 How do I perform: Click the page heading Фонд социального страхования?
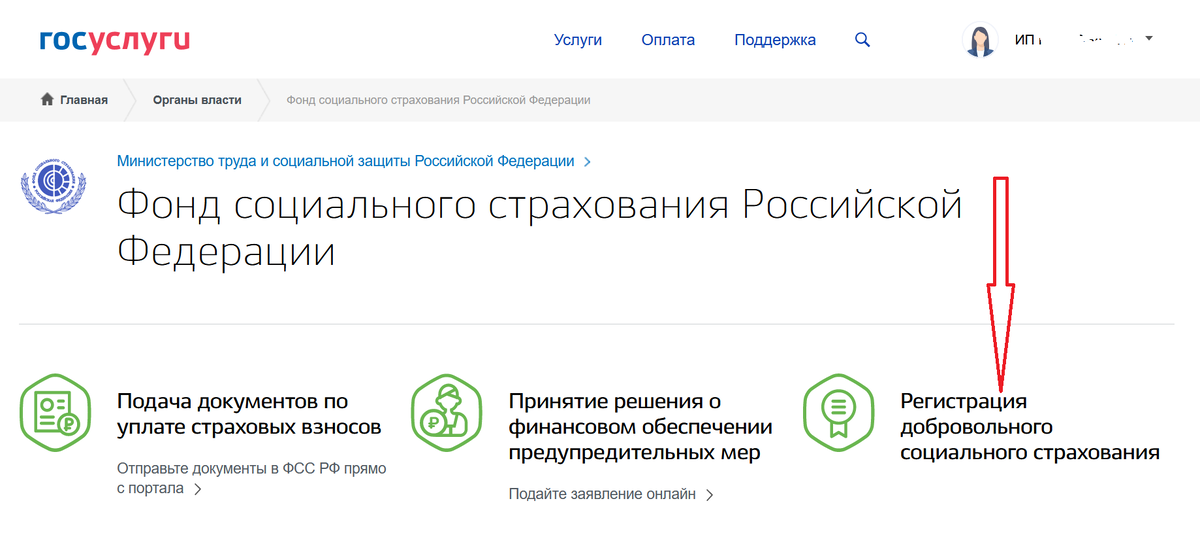pyautogui.click(x=540, y=227)
